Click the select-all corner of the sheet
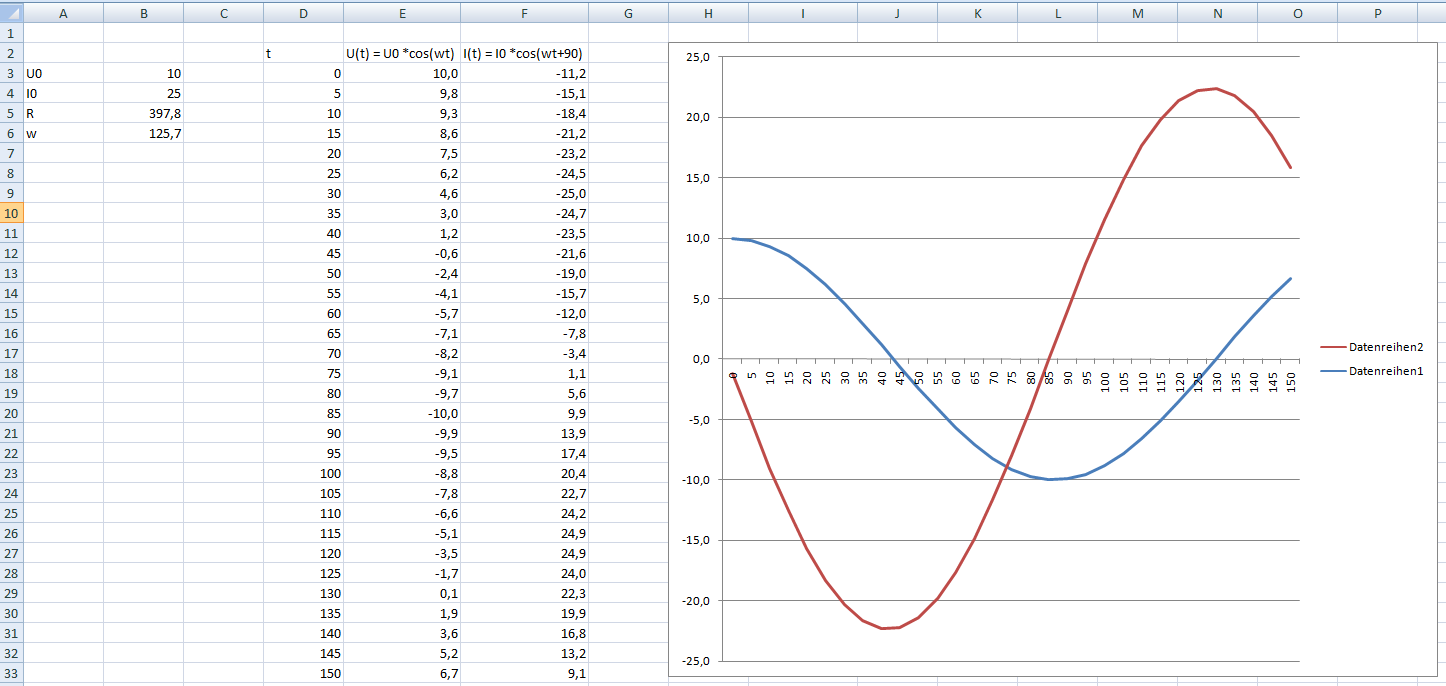1446x686 pixels. tap(11, 13)
